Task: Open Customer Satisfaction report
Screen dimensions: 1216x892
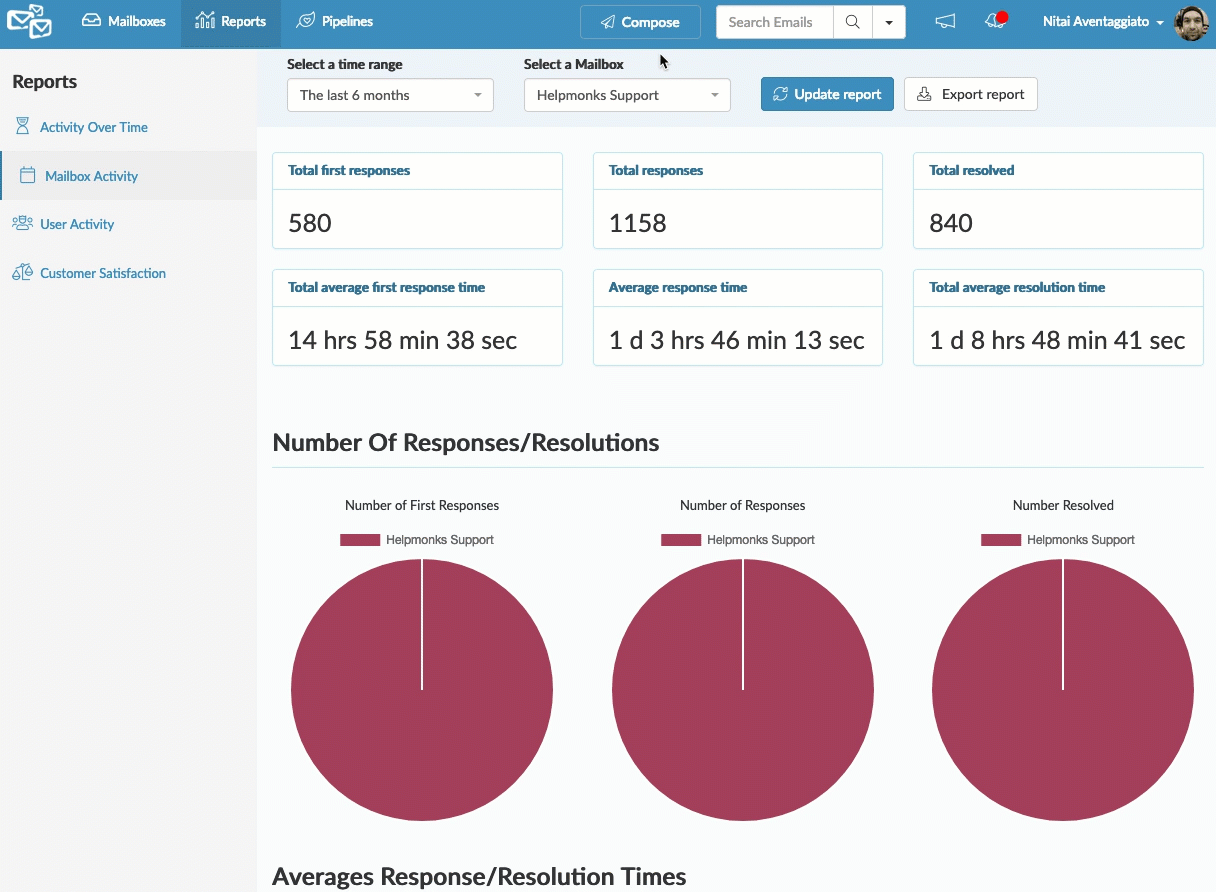Action: (x=103, y=273)
